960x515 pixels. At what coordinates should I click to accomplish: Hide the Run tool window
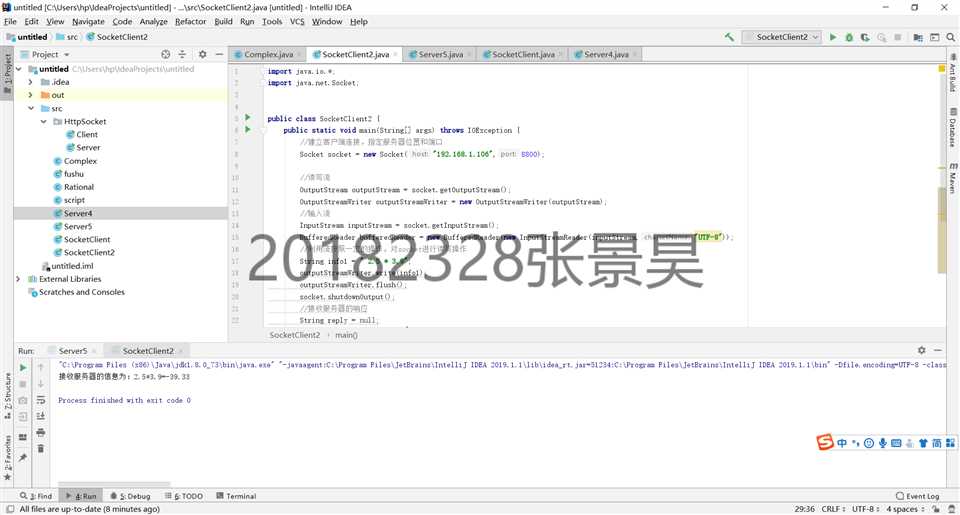click(x=938, y=350)
